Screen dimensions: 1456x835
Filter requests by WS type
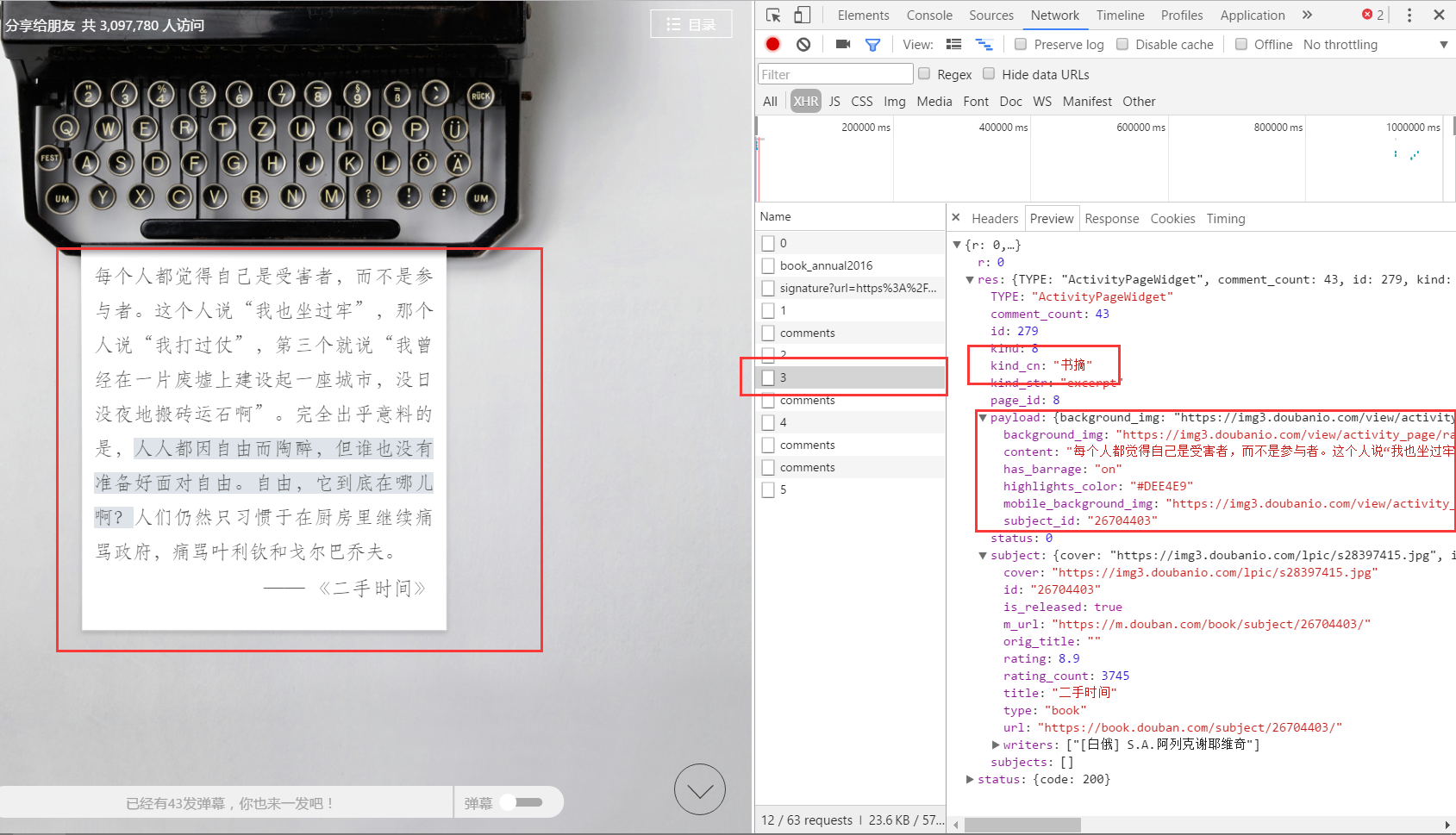[1042, 102]
